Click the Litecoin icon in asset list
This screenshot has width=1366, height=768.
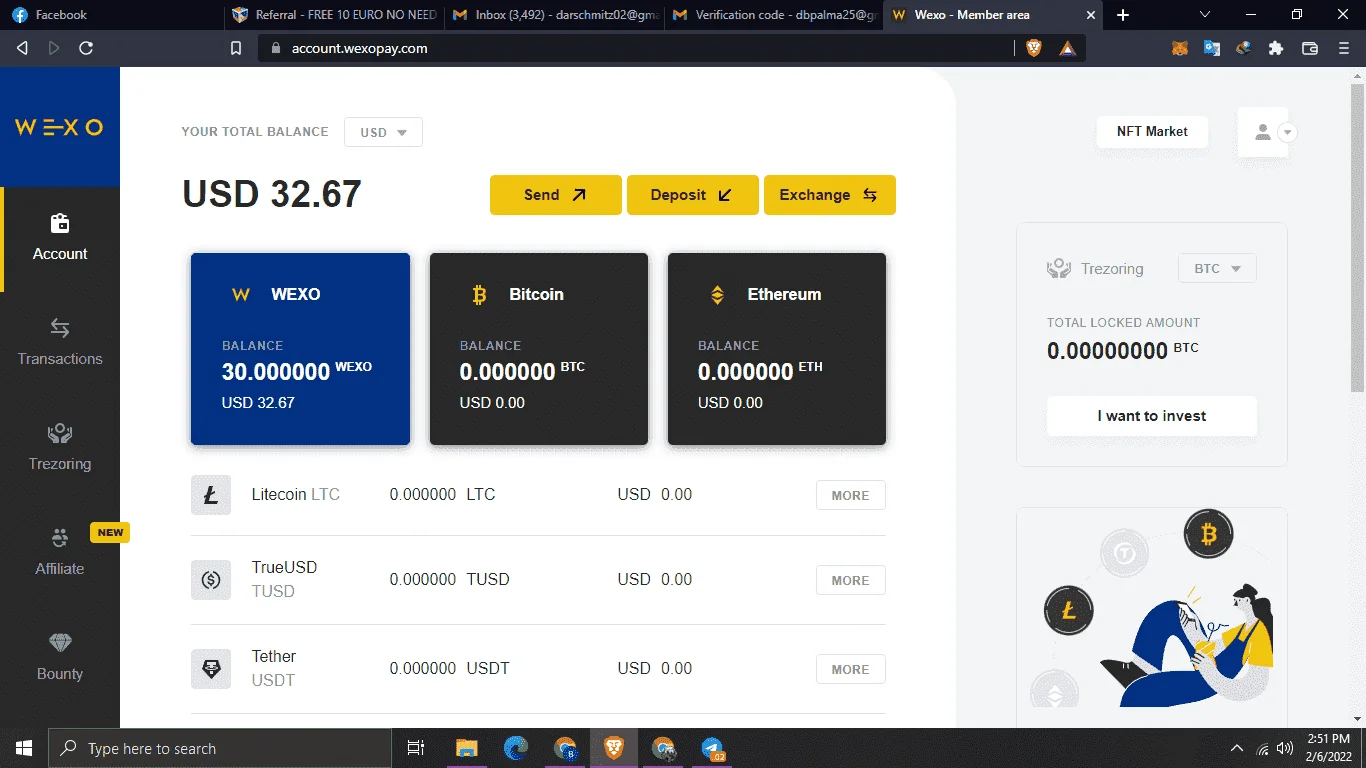tap(211, 495)
